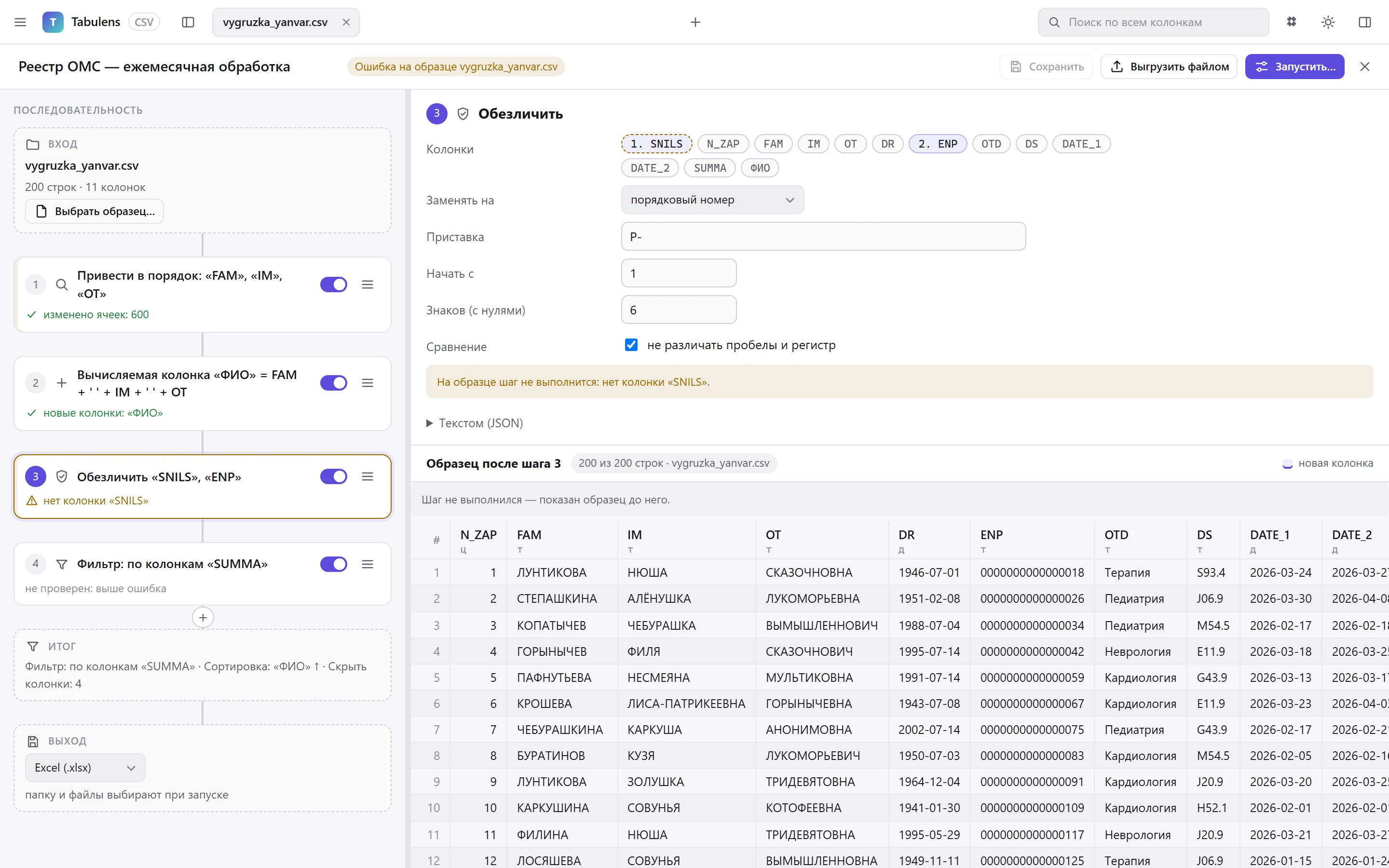1389x868 pixels.
Task: Disable step 4 Фильтр toggle
Action: [333, 564]
